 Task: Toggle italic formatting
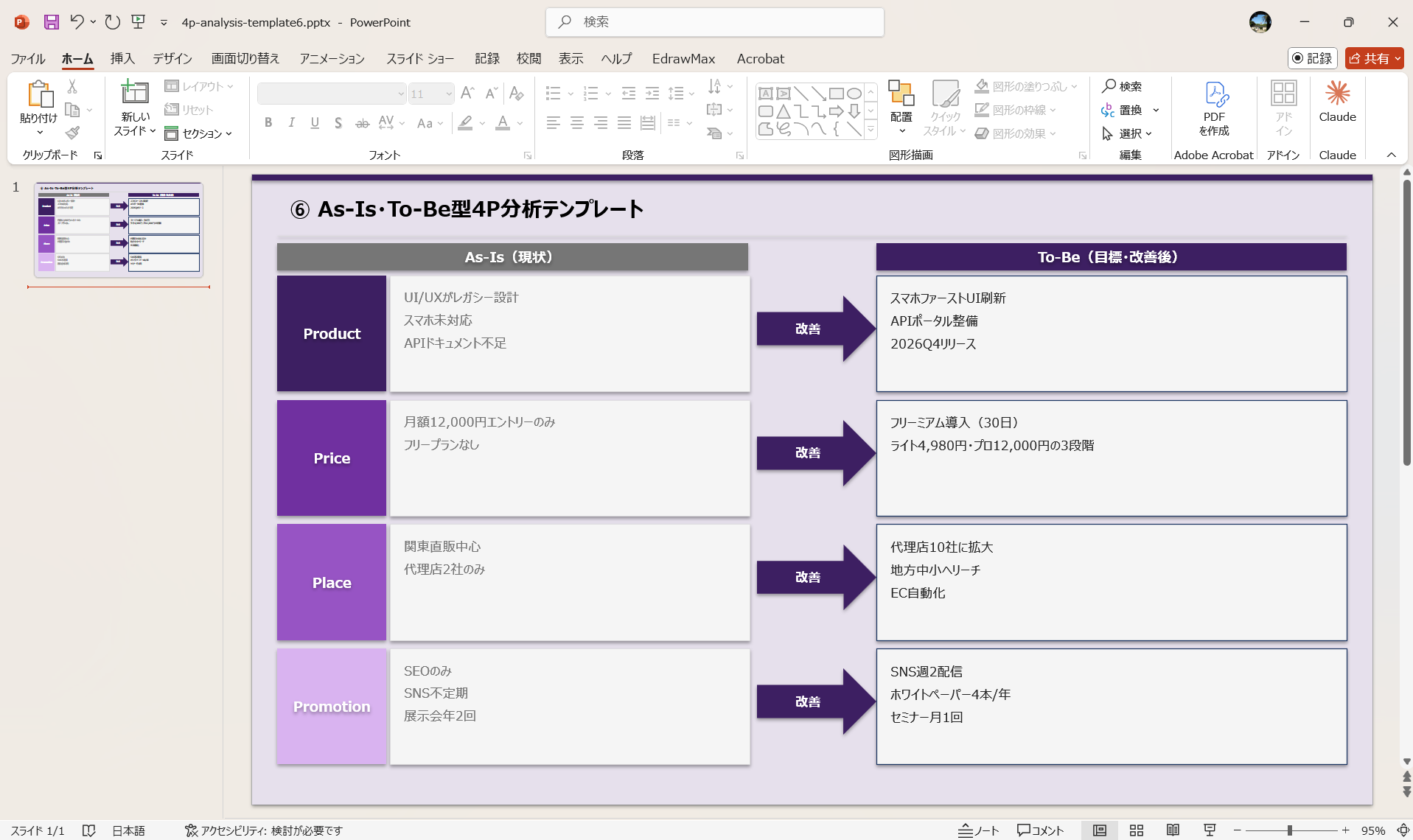coord(292,123)
